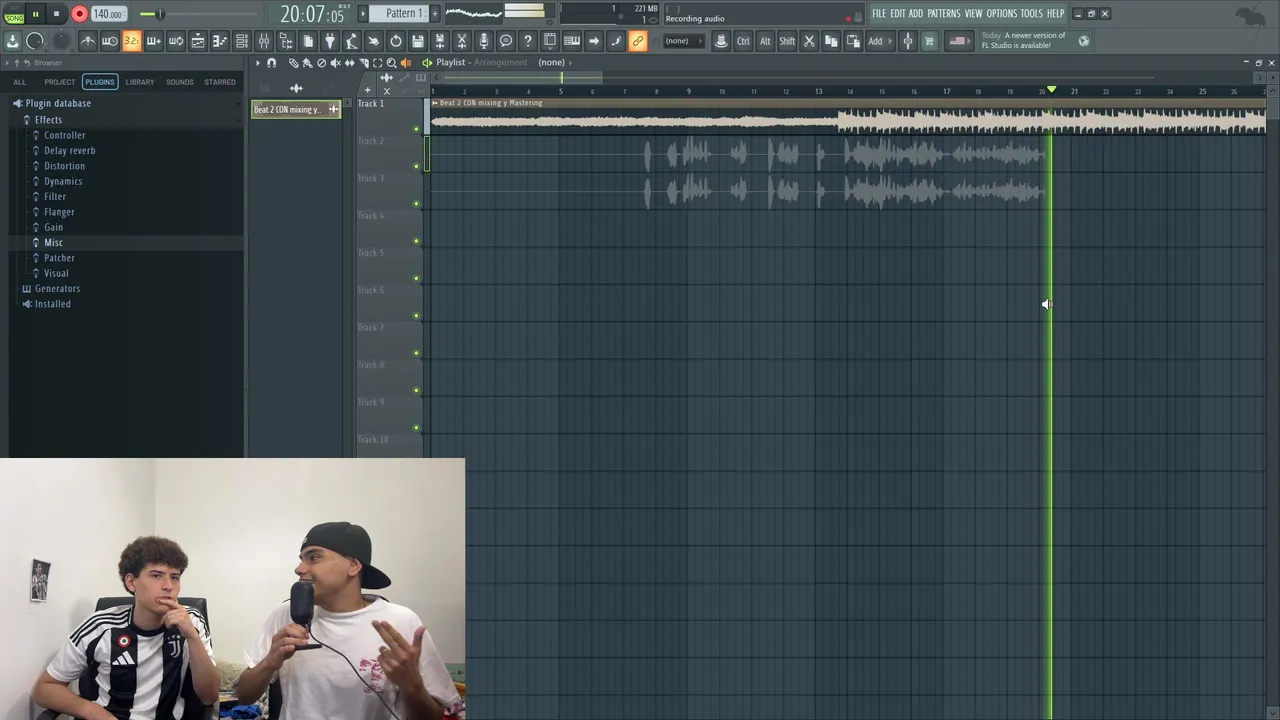Screen dimensions: 1280x720
Task: Toggle overdub recording icon
Action: coord(154,41)
